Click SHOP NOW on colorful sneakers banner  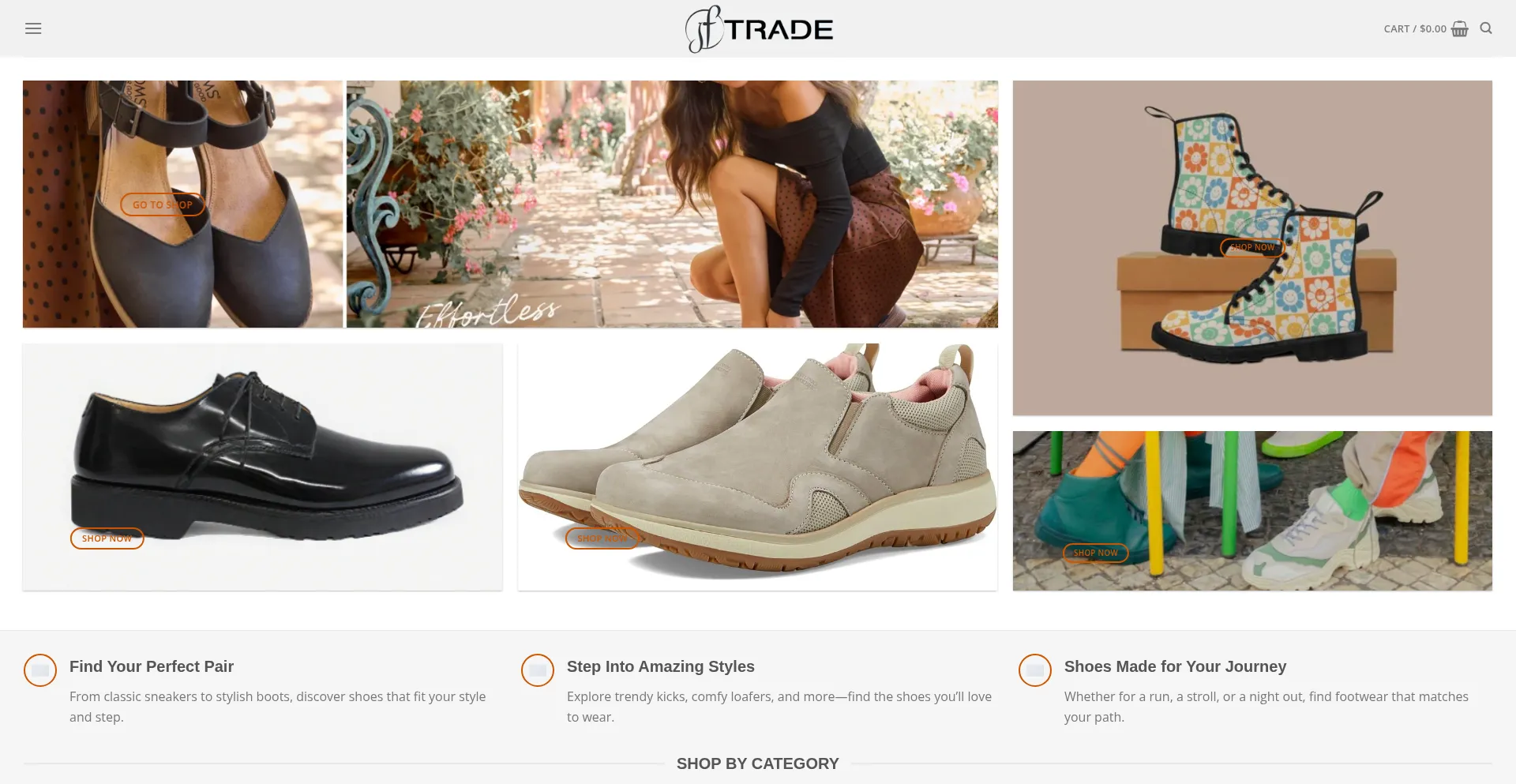1095,553
